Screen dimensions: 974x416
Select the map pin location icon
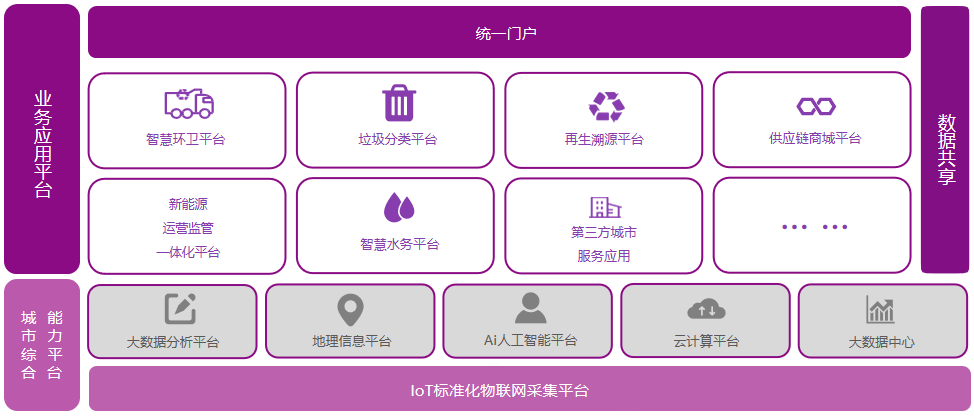coord(351,309)
